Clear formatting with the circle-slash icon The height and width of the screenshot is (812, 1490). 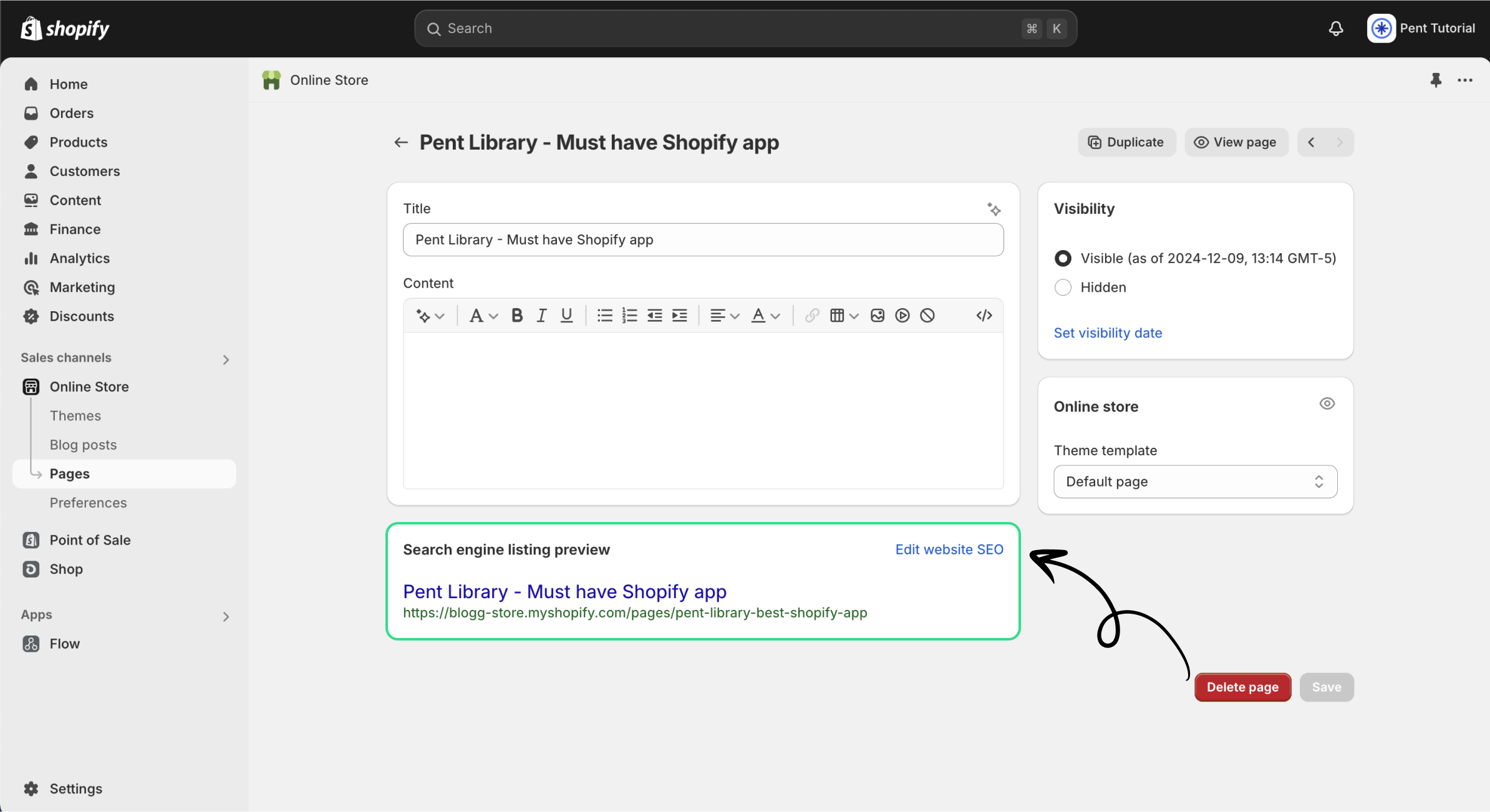click(927, 316)
